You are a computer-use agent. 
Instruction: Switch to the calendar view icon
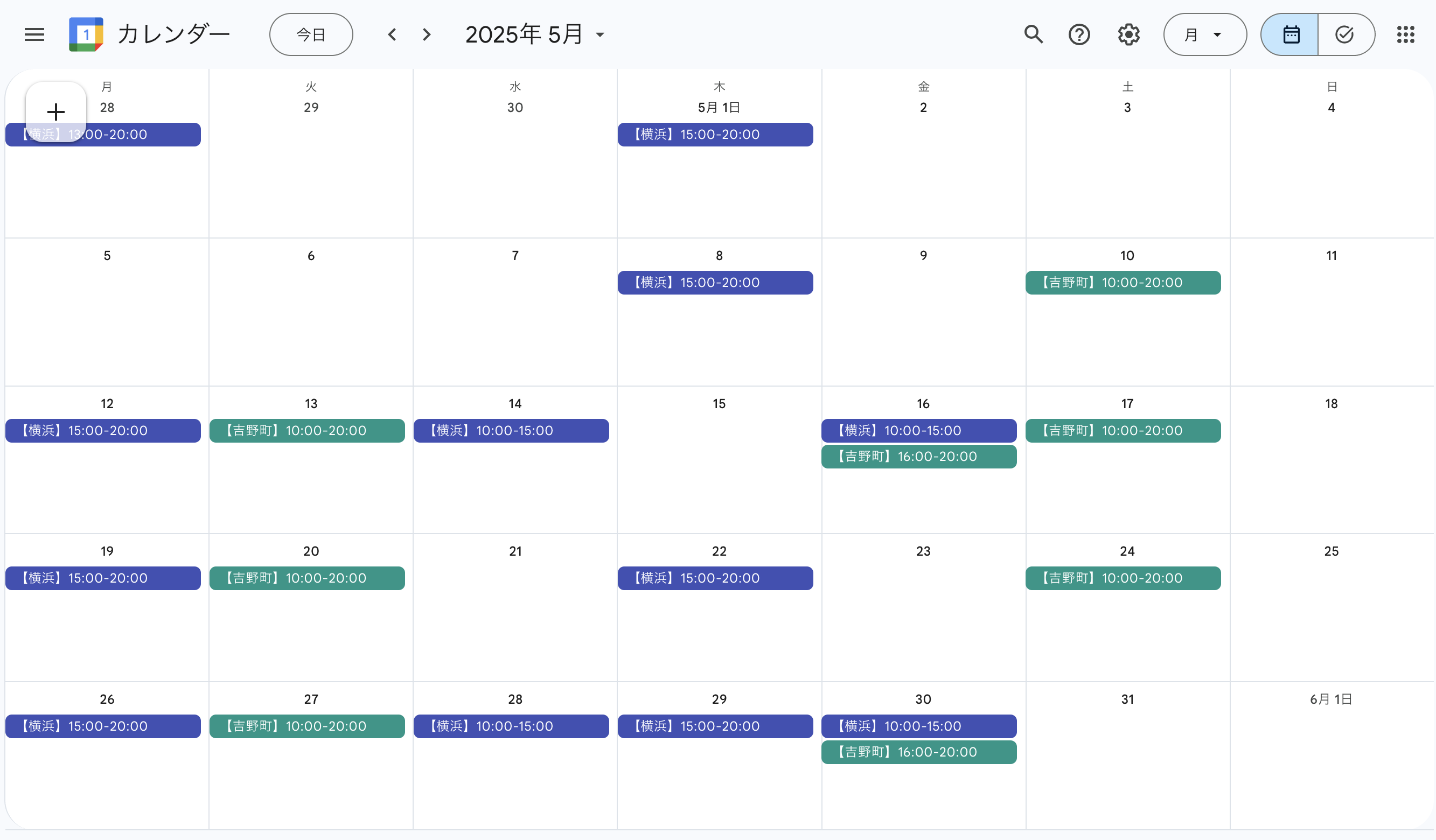(x=1290, y=35)
